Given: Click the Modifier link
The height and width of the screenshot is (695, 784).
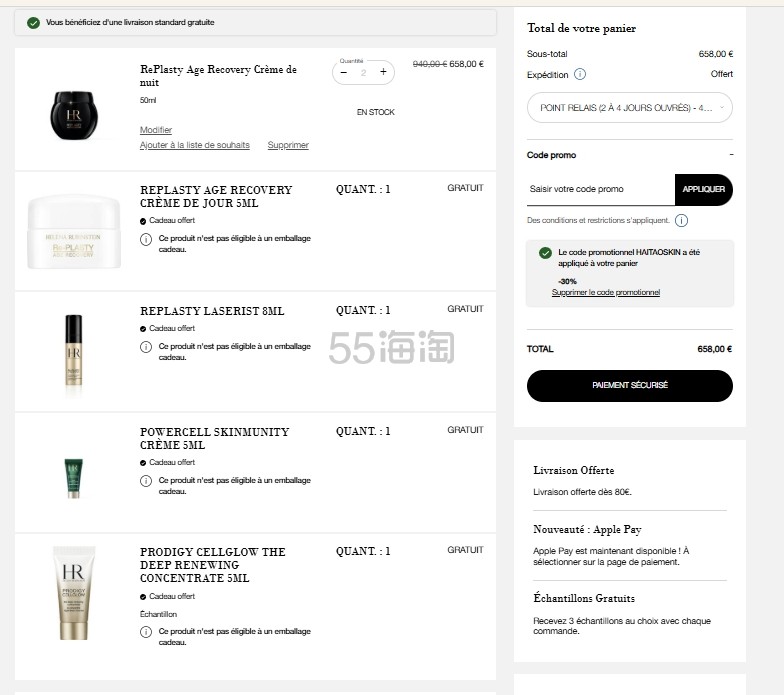Looking at the screenshot, I should (156, 130).
